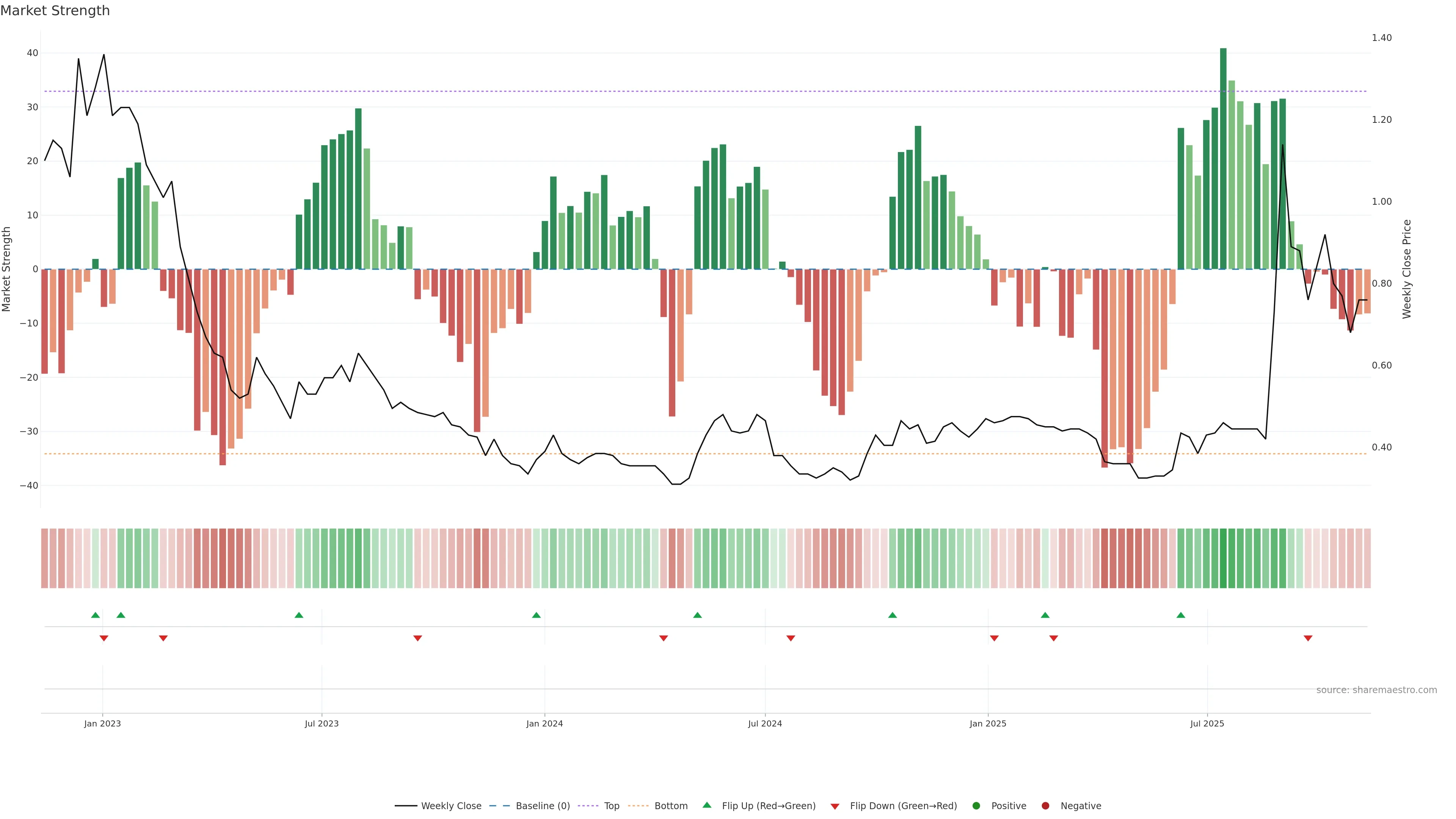1456x819 pixels.
Task: Click the source: sharemaestro.com text
Action: pyautogui.click(x=1376, y=690)
